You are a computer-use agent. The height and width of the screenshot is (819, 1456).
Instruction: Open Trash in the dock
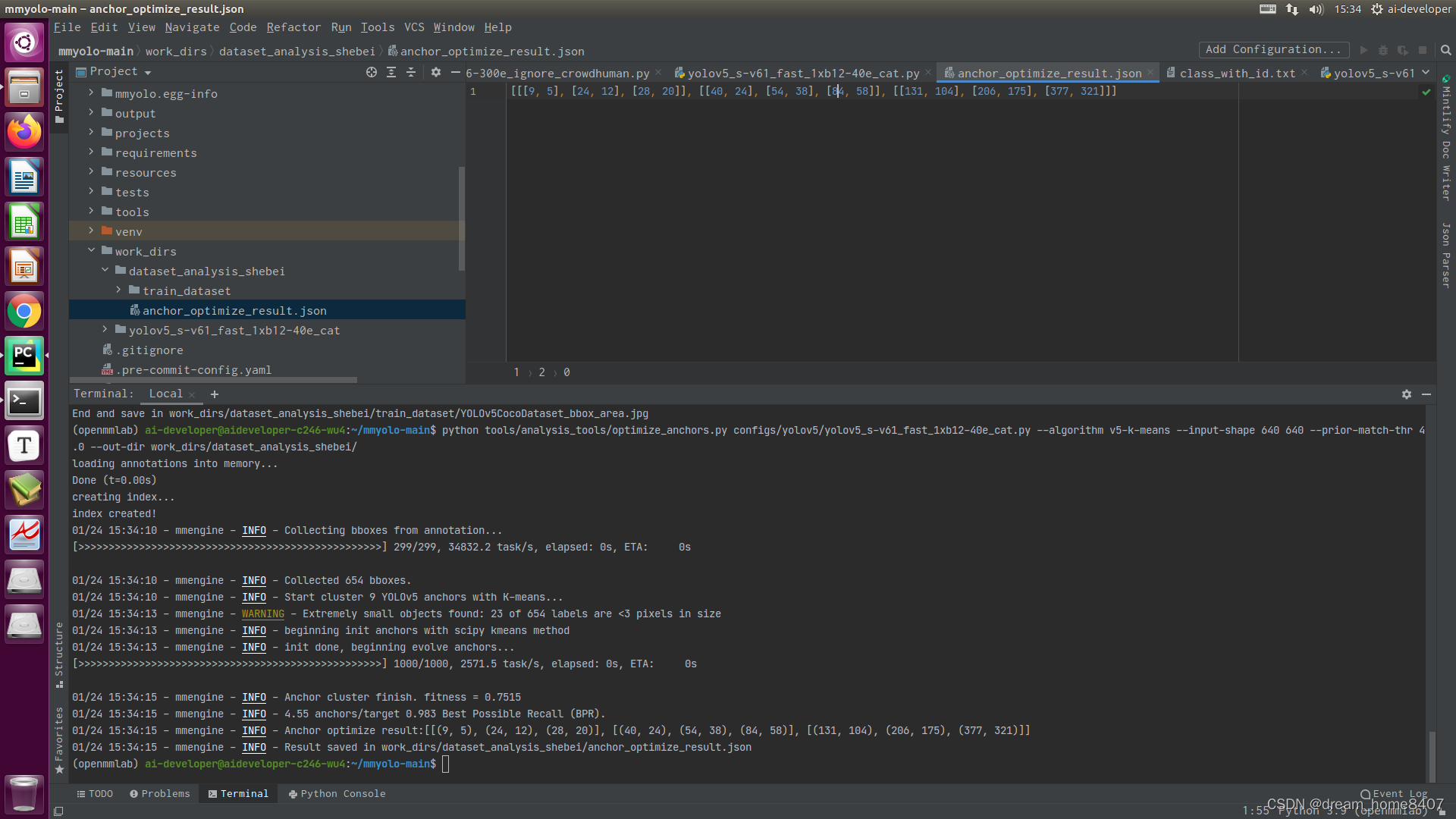[x=24, y=794]
